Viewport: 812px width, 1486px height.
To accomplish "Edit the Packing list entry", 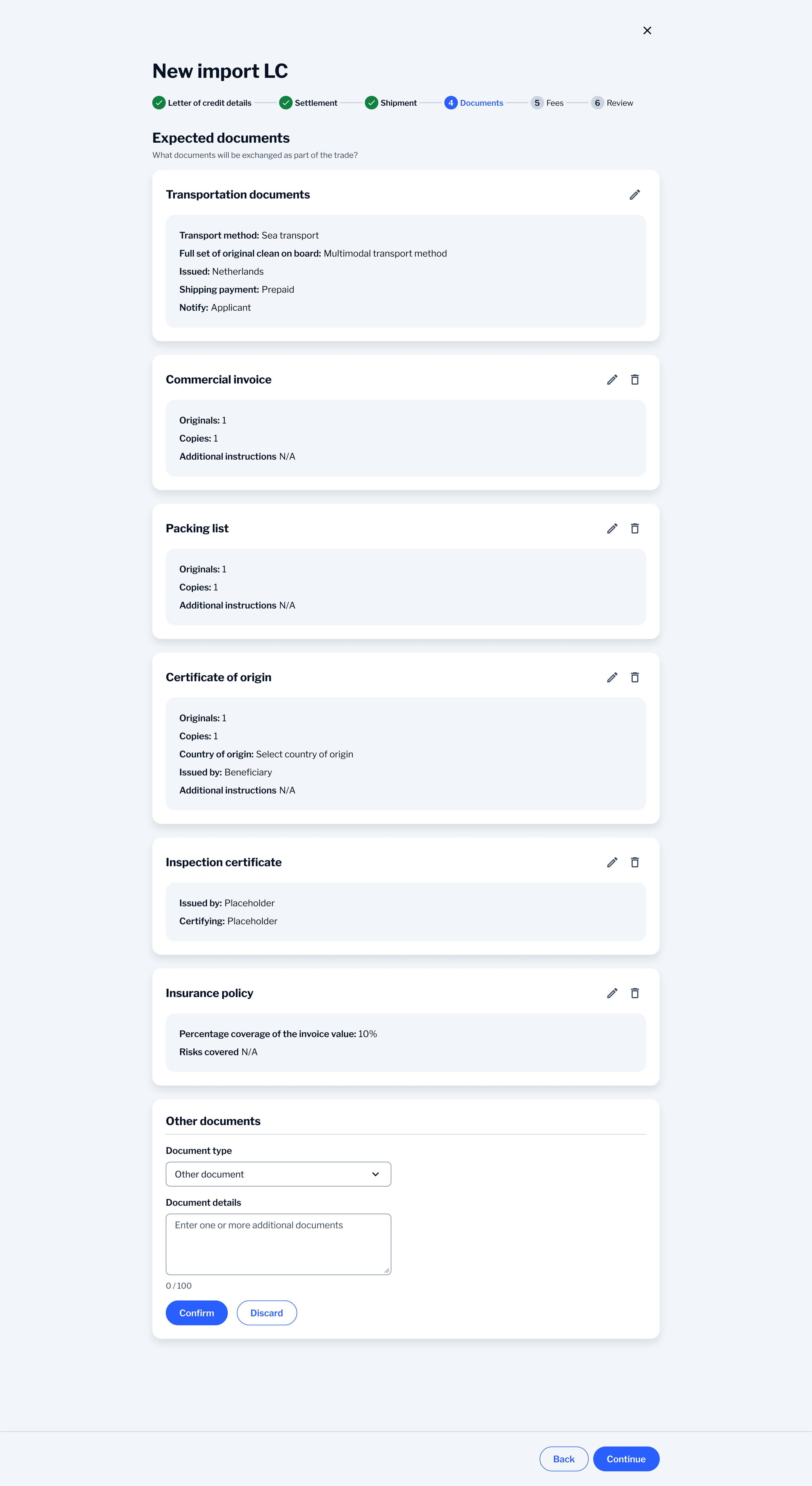I will click(611, 528).
